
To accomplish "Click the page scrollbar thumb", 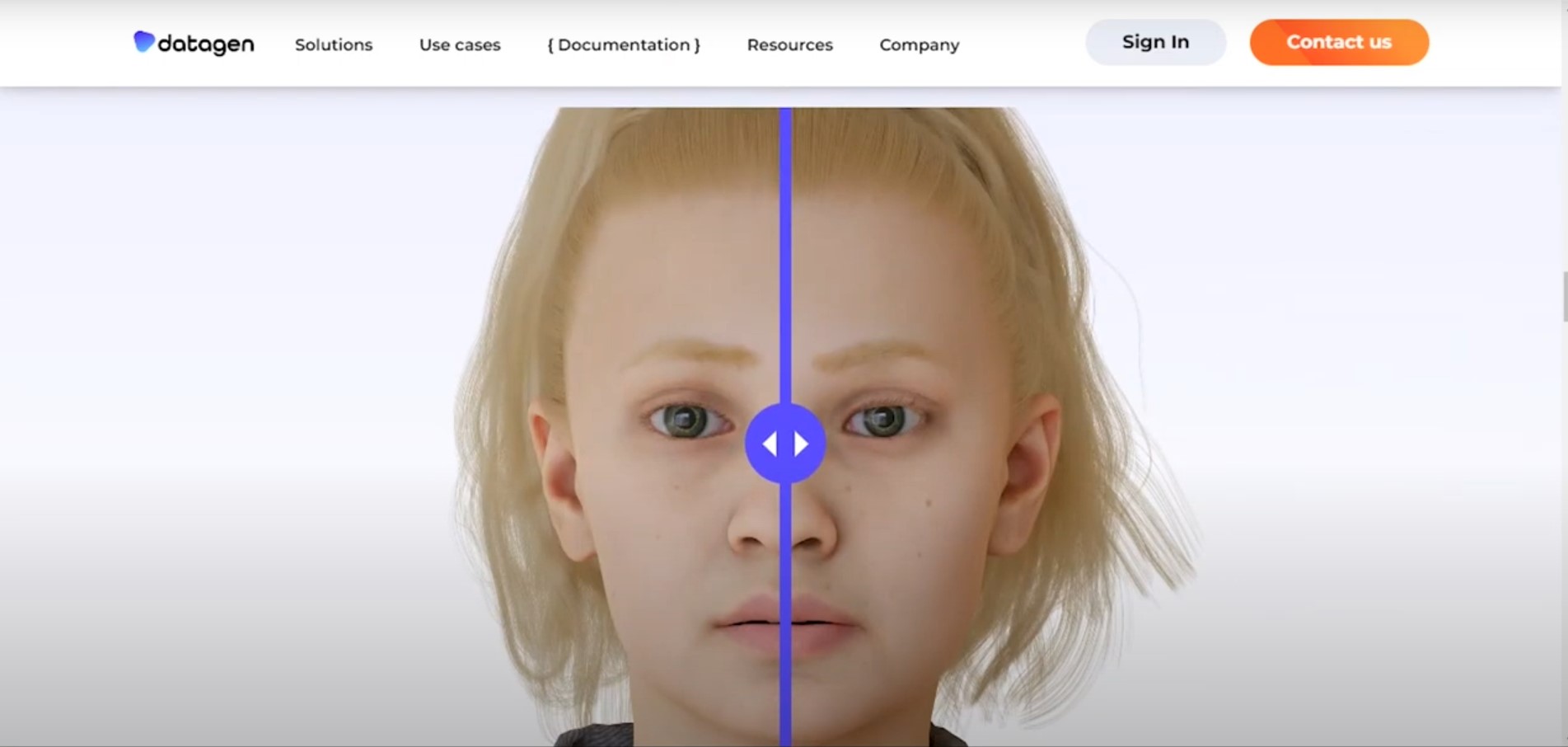I will point(1565,297).
